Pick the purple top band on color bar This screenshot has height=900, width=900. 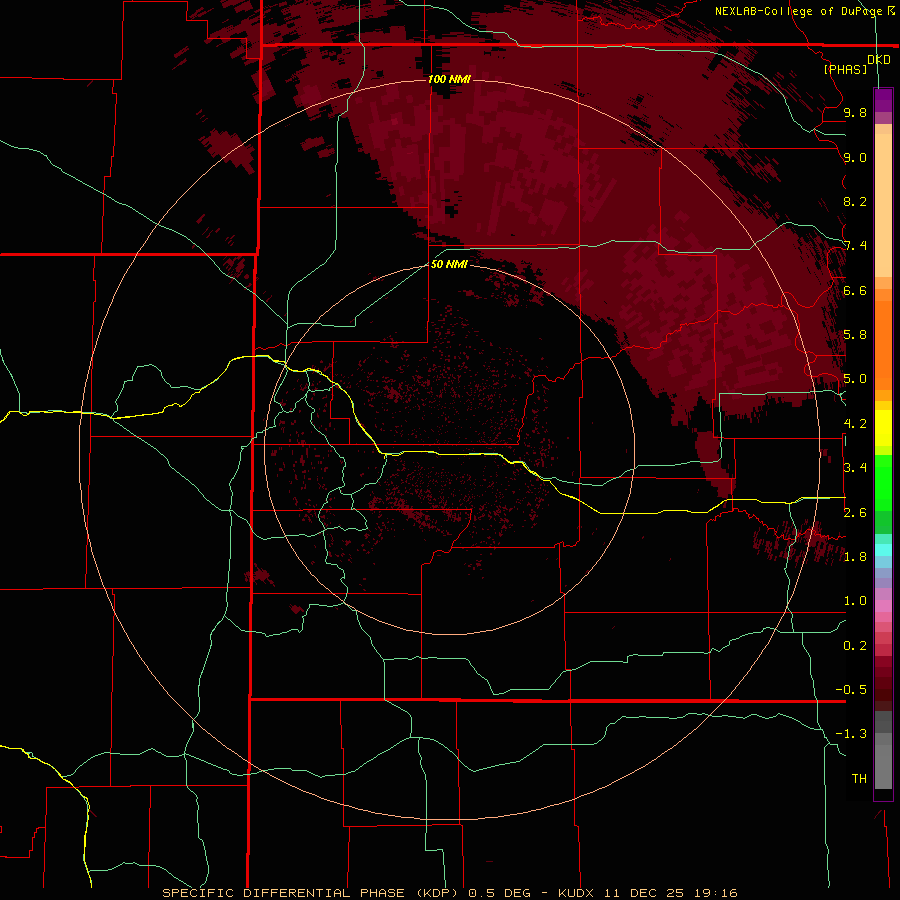(x=883, y=101)
